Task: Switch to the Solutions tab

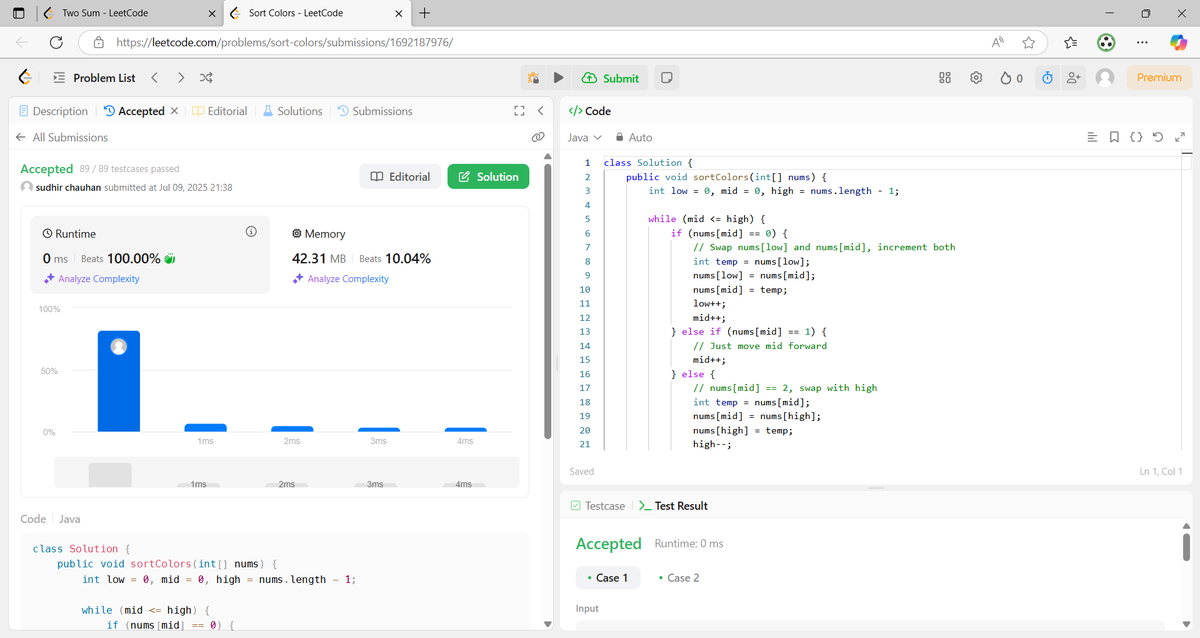Action: point(293,111)
